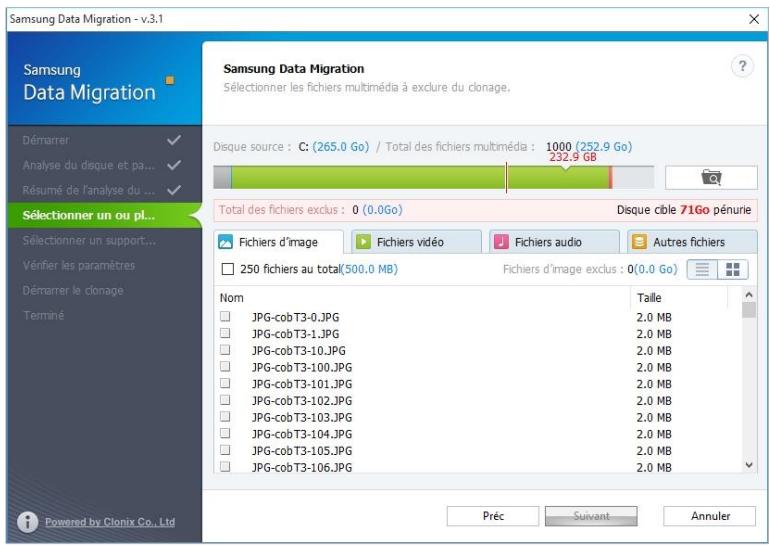Open the Autres fichiers tab
This screenshot has width=770, height=545.
[x=692, y=242]
